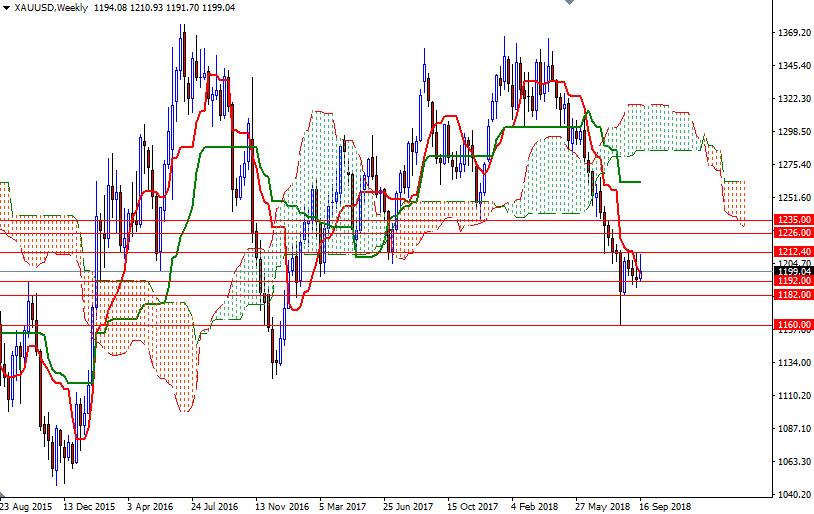
Task: Click the XAUUSD,Weekly chart title
Action: tap(50, 8)
